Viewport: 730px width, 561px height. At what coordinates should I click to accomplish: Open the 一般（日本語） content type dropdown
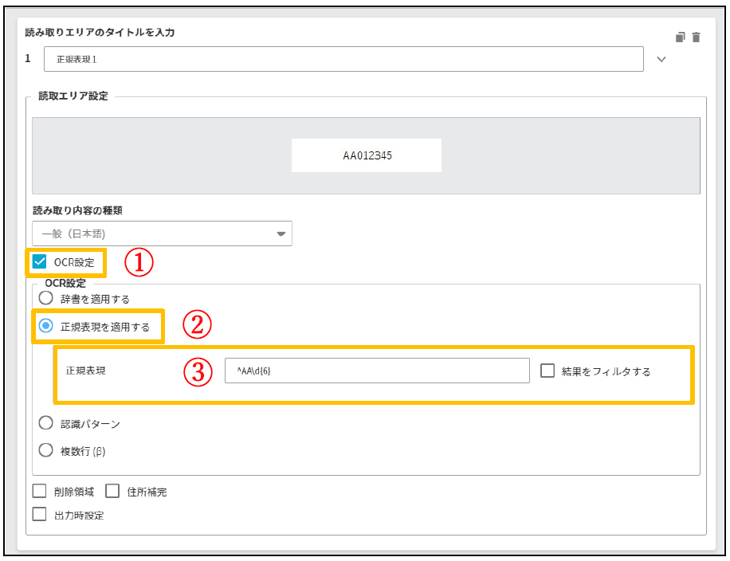pyautogui.click(x=162, y=234)
